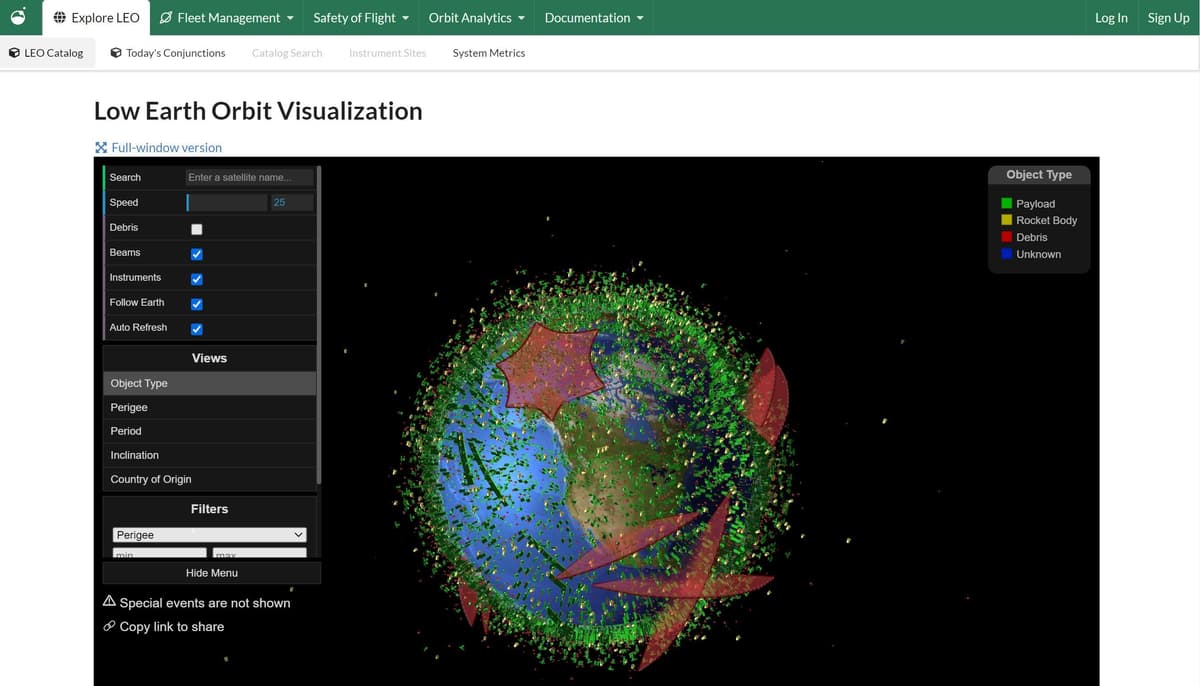The width and height of the screenshot is (1200, 686).
Task: Adjust the Speed slider bar
Action: coord(226,202)
